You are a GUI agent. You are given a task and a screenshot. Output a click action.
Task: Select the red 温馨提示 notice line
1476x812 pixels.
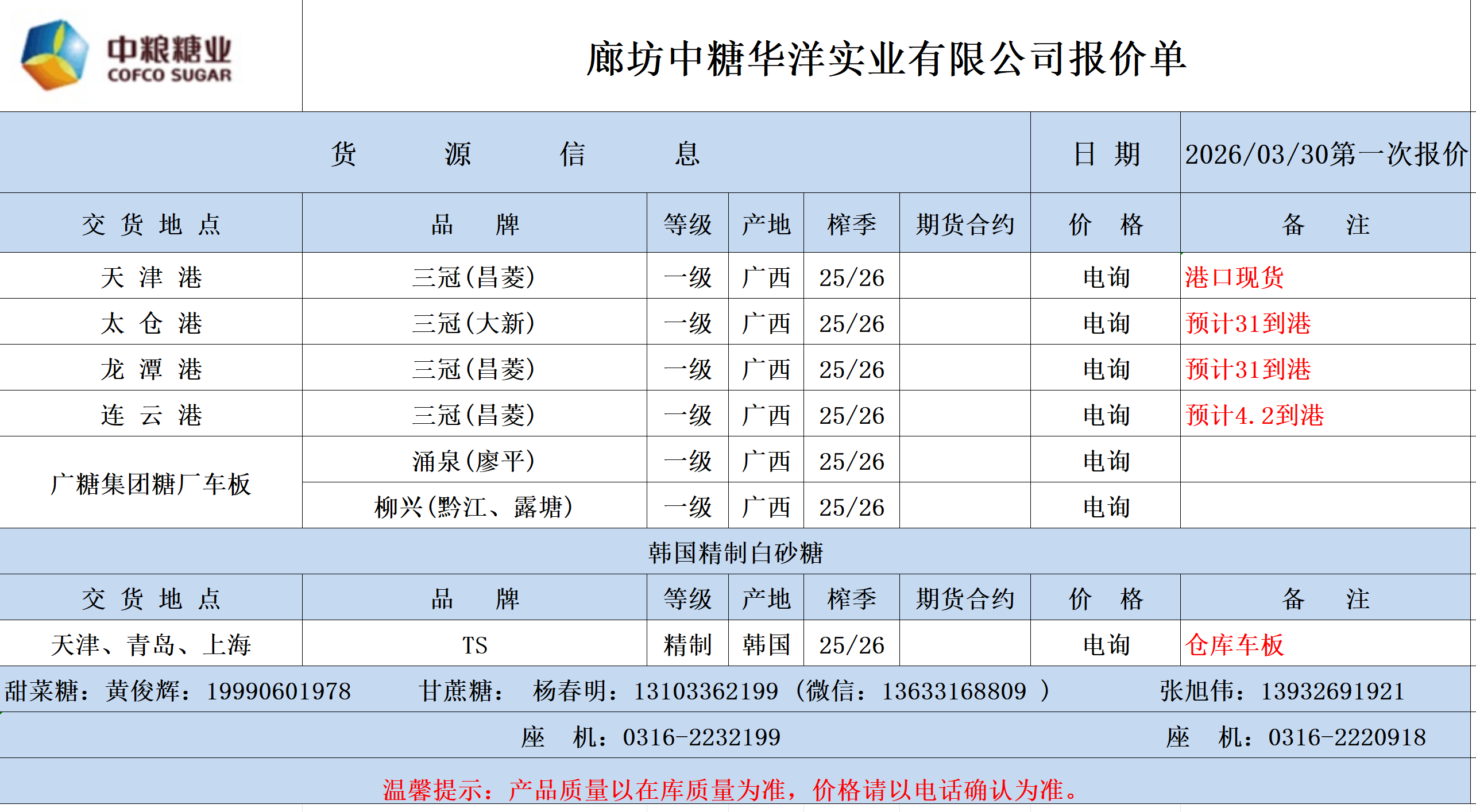tap(731, 790)
